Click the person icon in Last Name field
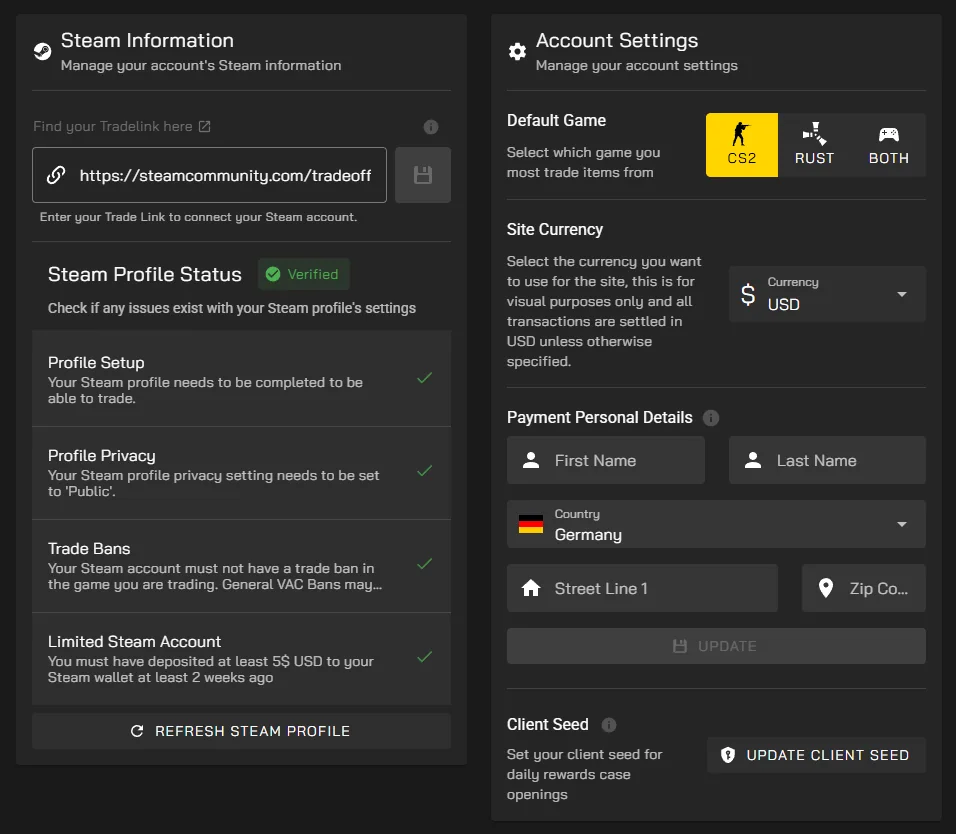The image size is (956, 834). tap(753, 460)
